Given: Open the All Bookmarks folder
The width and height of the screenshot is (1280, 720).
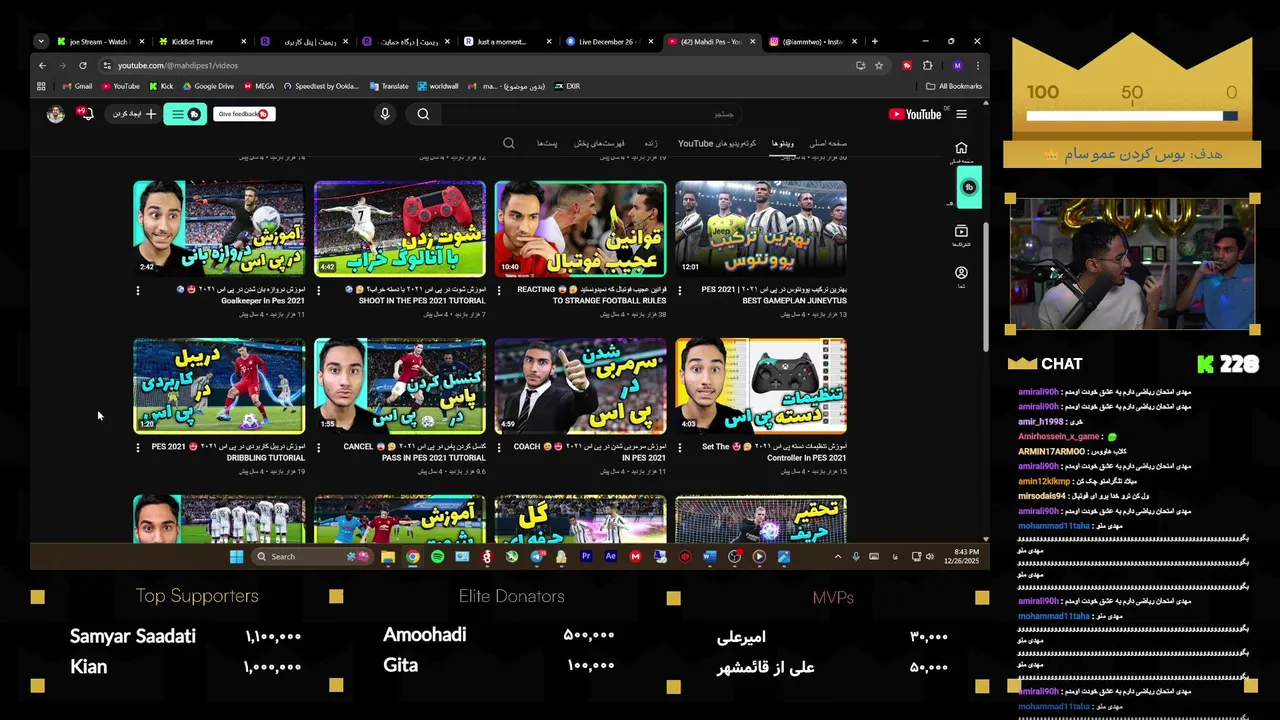Looking at the screenshot, I should [954, 86].
